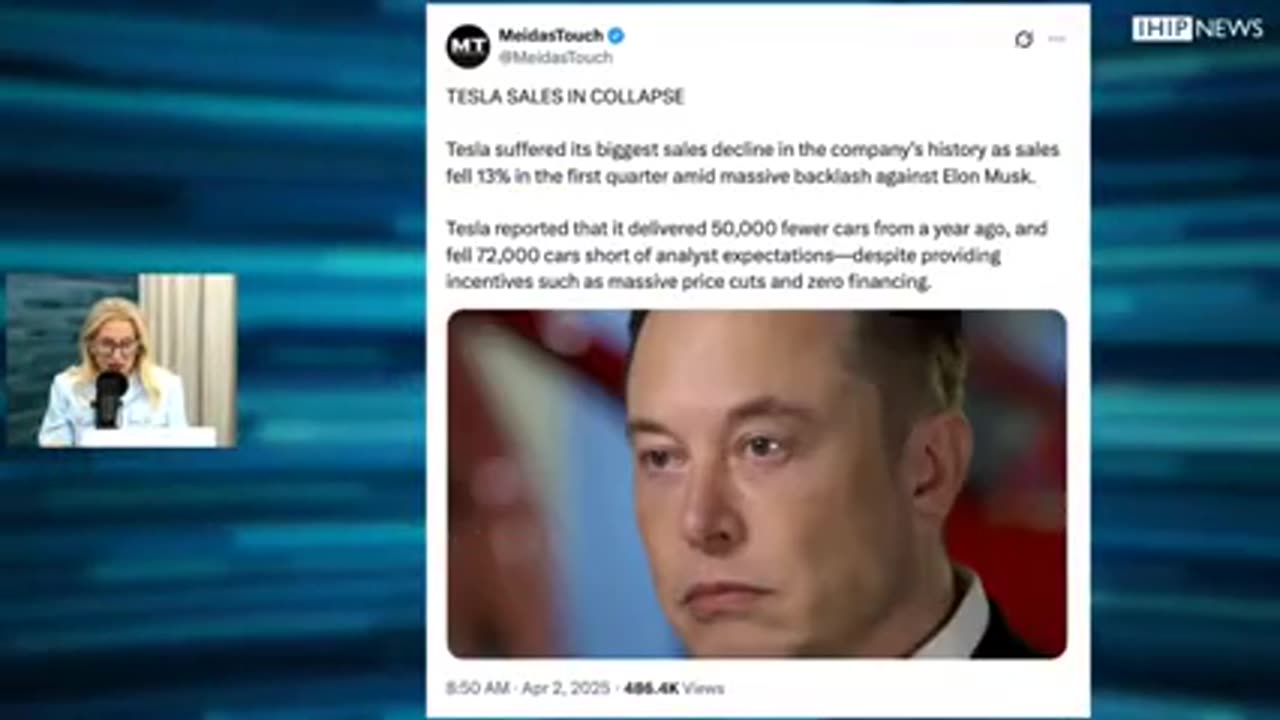Click the 8:50 AM timestamp
1280x720 pixels.
476,688
